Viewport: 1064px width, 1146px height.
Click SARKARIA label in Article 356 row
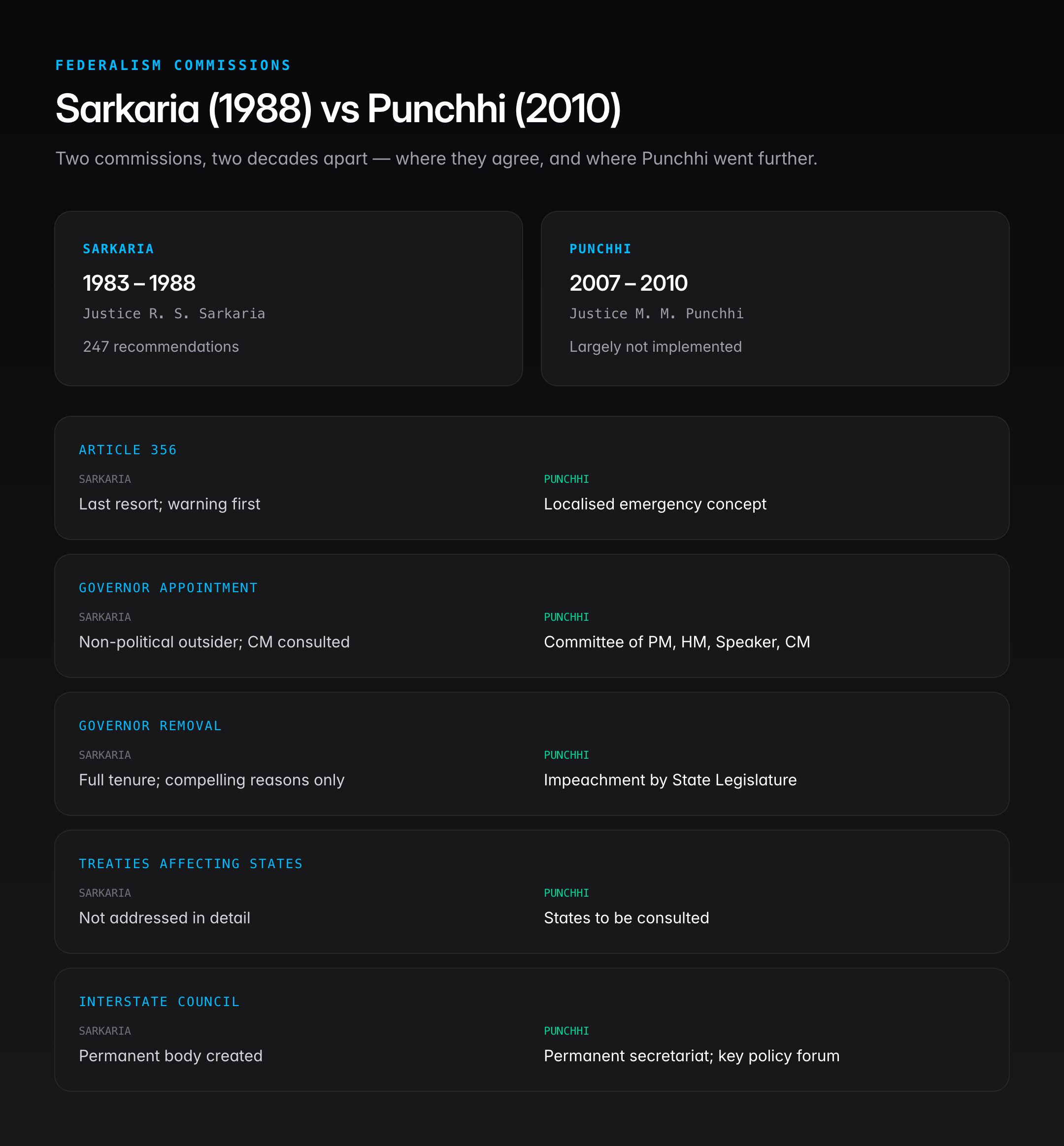(x=105, y=479)
